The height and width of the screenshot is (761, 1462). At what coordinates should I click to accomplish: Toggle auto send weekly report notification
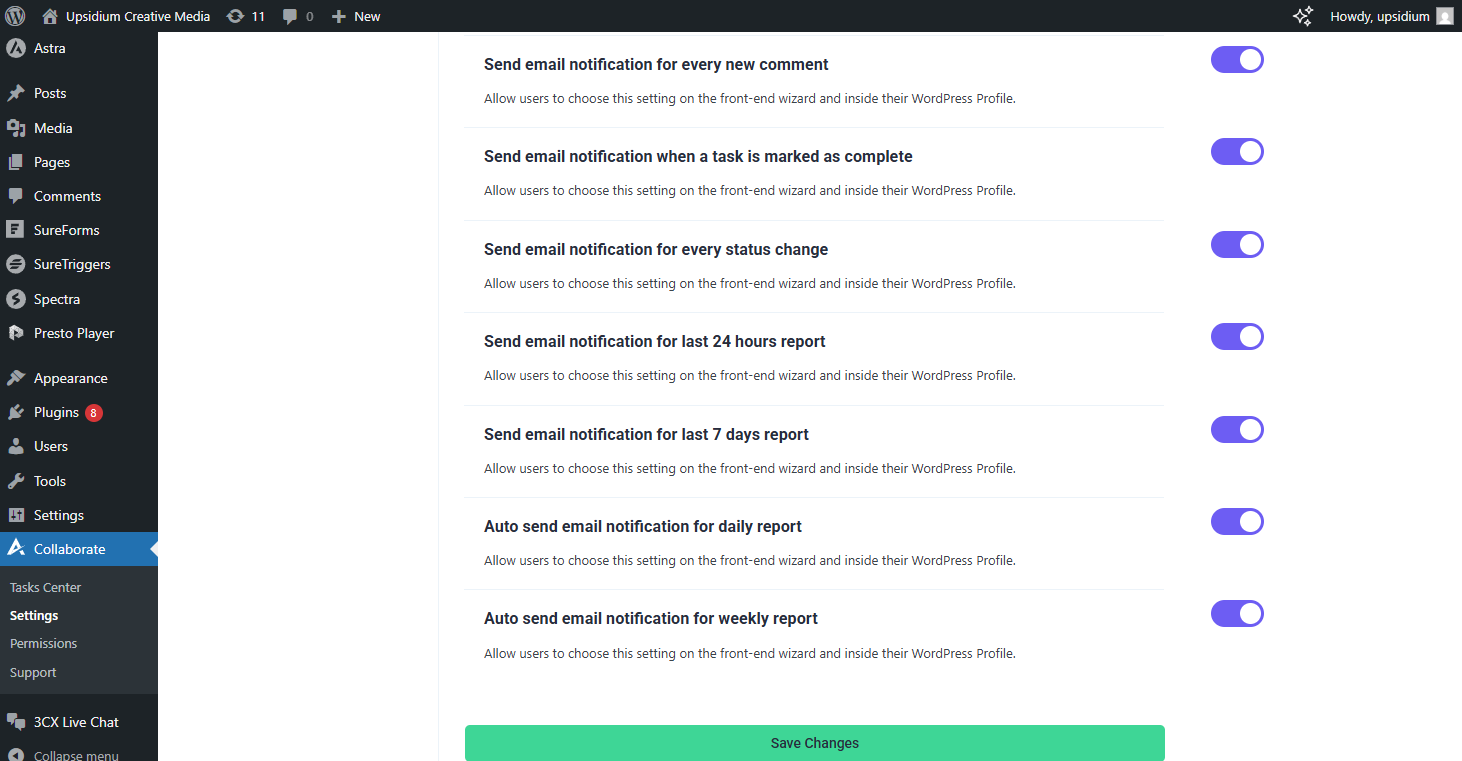(1237, 614)
